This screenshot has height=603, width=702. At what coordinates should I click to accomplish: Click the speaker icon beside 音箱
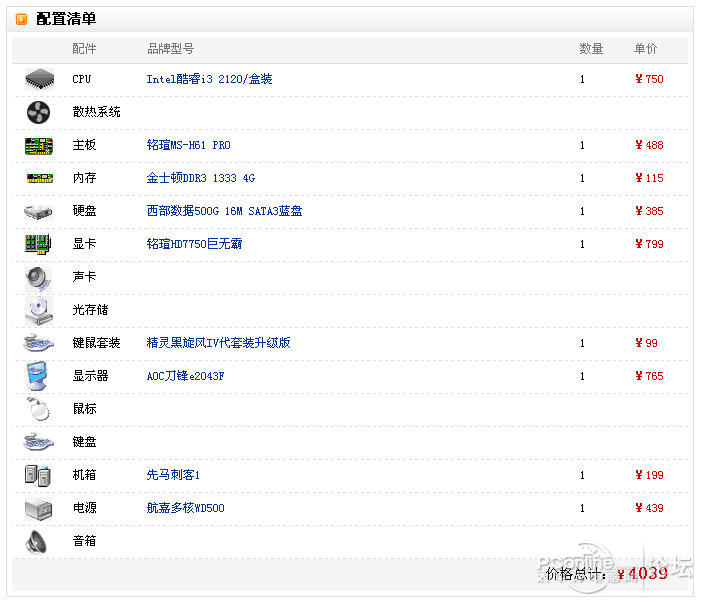[x=37, y=542]
